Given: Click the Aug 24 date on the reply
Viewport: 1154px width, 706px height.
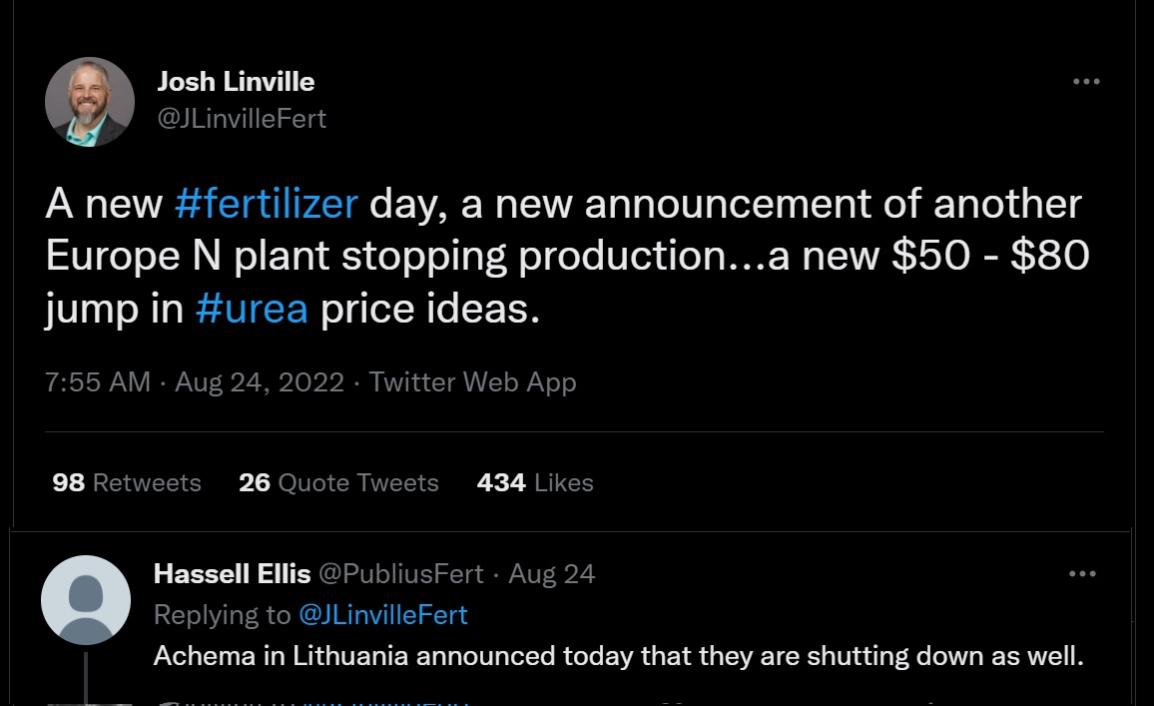Looking at the screenshot, I should [x=551, y=574].
